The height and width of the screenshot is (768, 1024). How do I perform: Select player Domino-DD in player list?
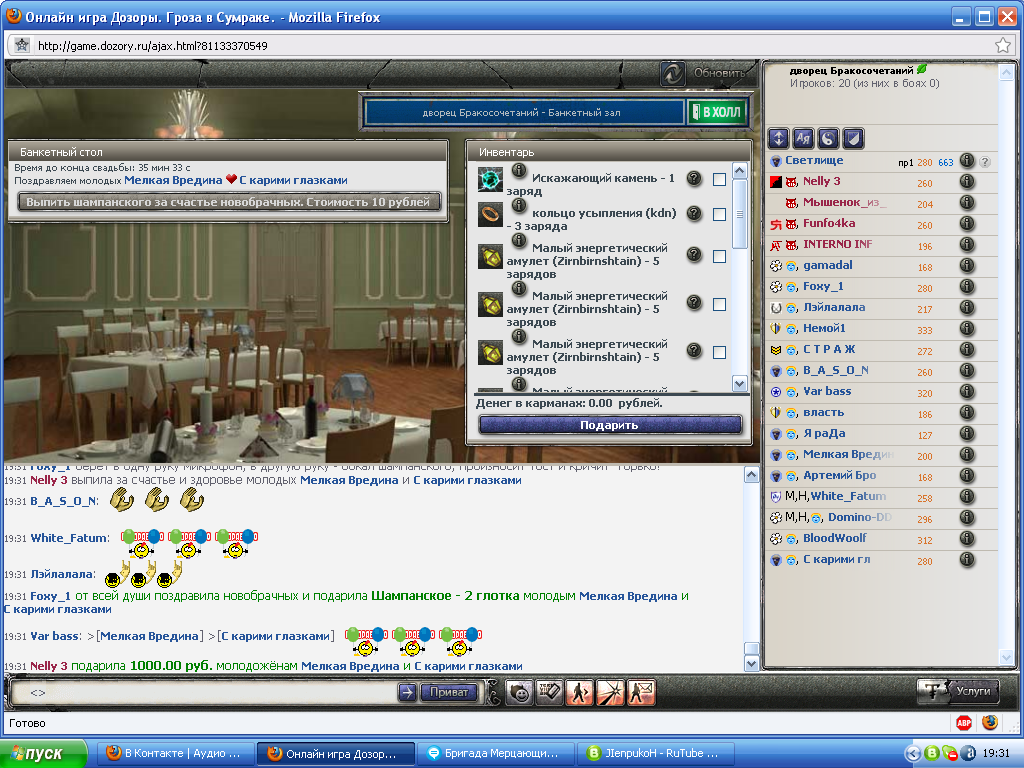coord(859,517)
